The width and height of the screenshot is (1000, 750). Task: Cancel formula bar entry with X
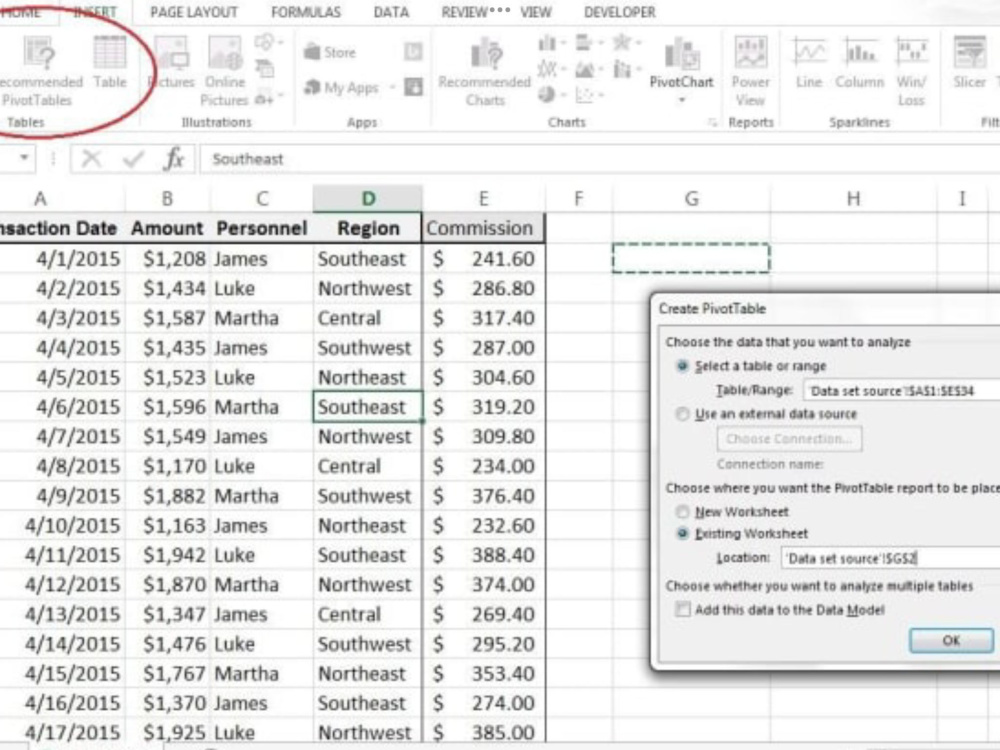[x=92, y=159]
